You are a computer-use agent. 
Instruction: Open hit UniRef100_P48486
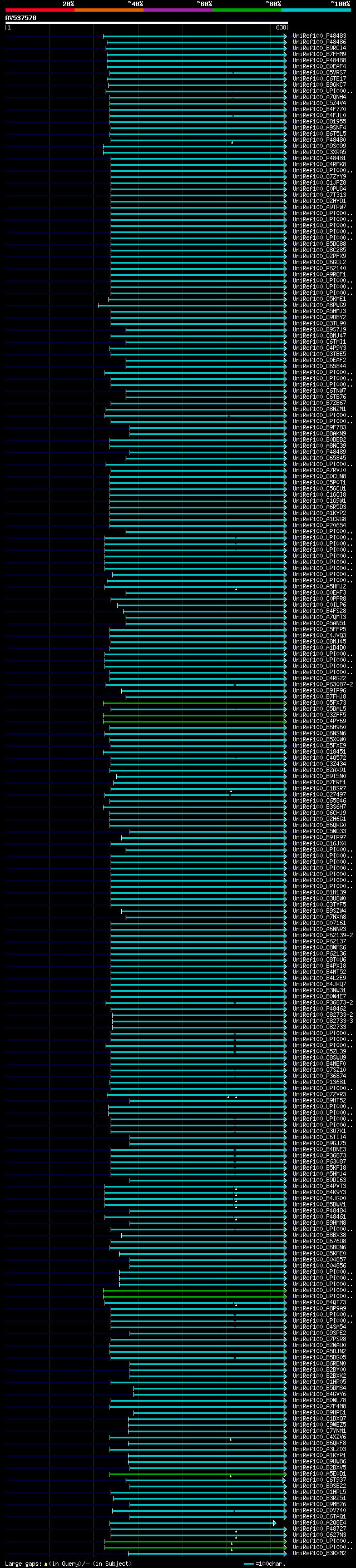(x=319, y=42)
